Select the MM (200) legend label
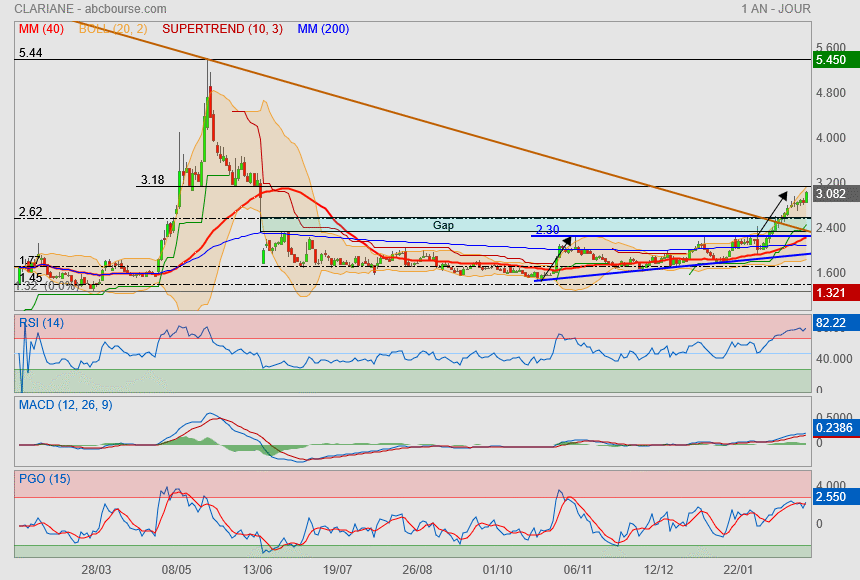Screen dimensions: 860x580 coord(323,29)
